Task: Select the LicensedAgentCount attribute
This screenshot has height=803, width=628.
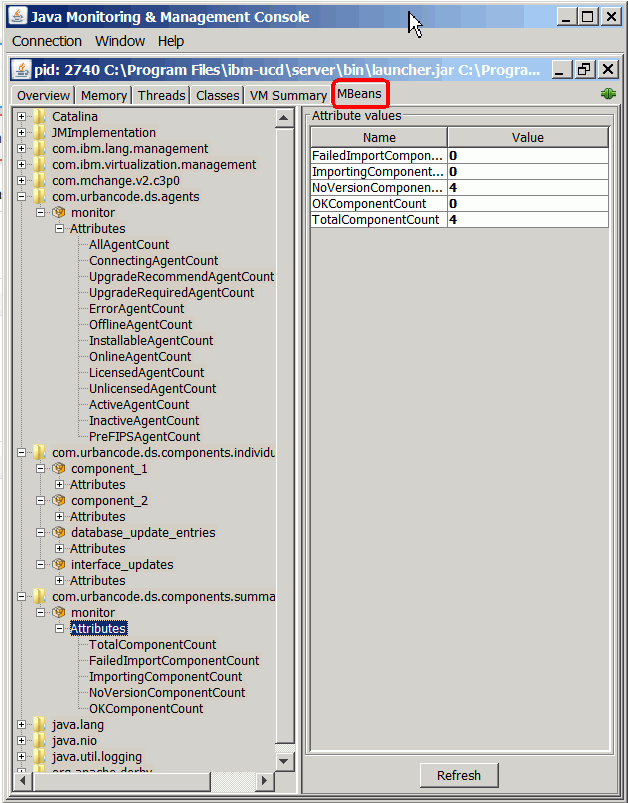Action: click(146, 373)
